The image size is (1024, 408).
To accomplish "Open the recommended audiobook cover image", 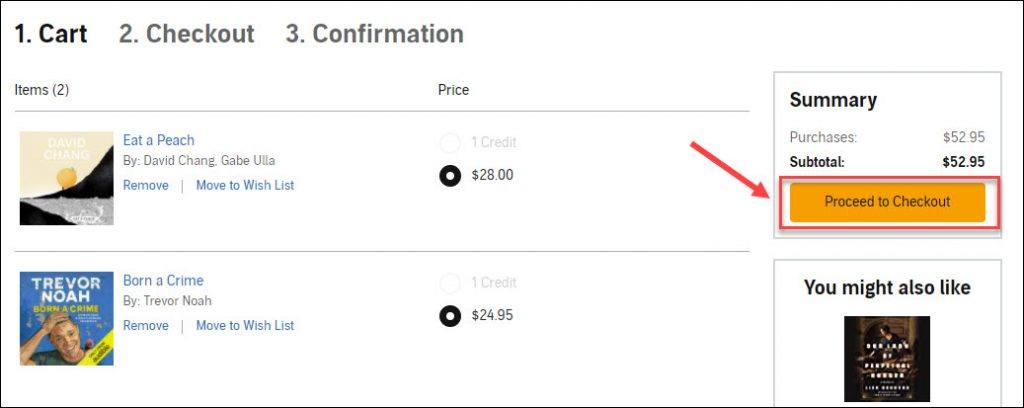I will pyautogui.click(x=887, y=359).
